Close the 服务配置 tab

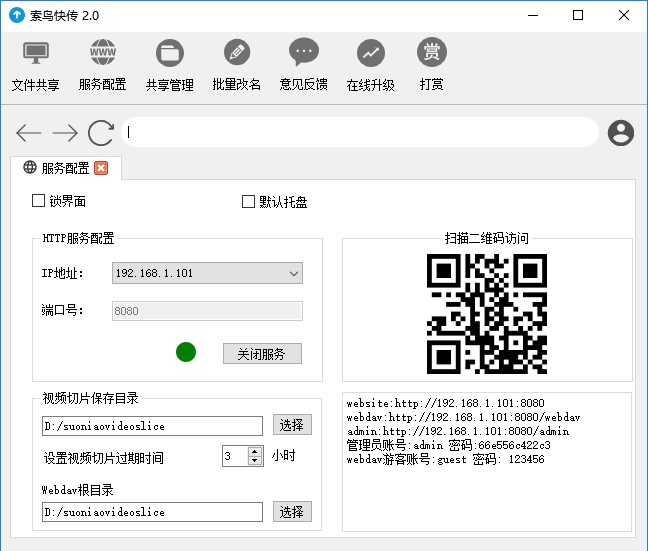[x=101, y=168]
